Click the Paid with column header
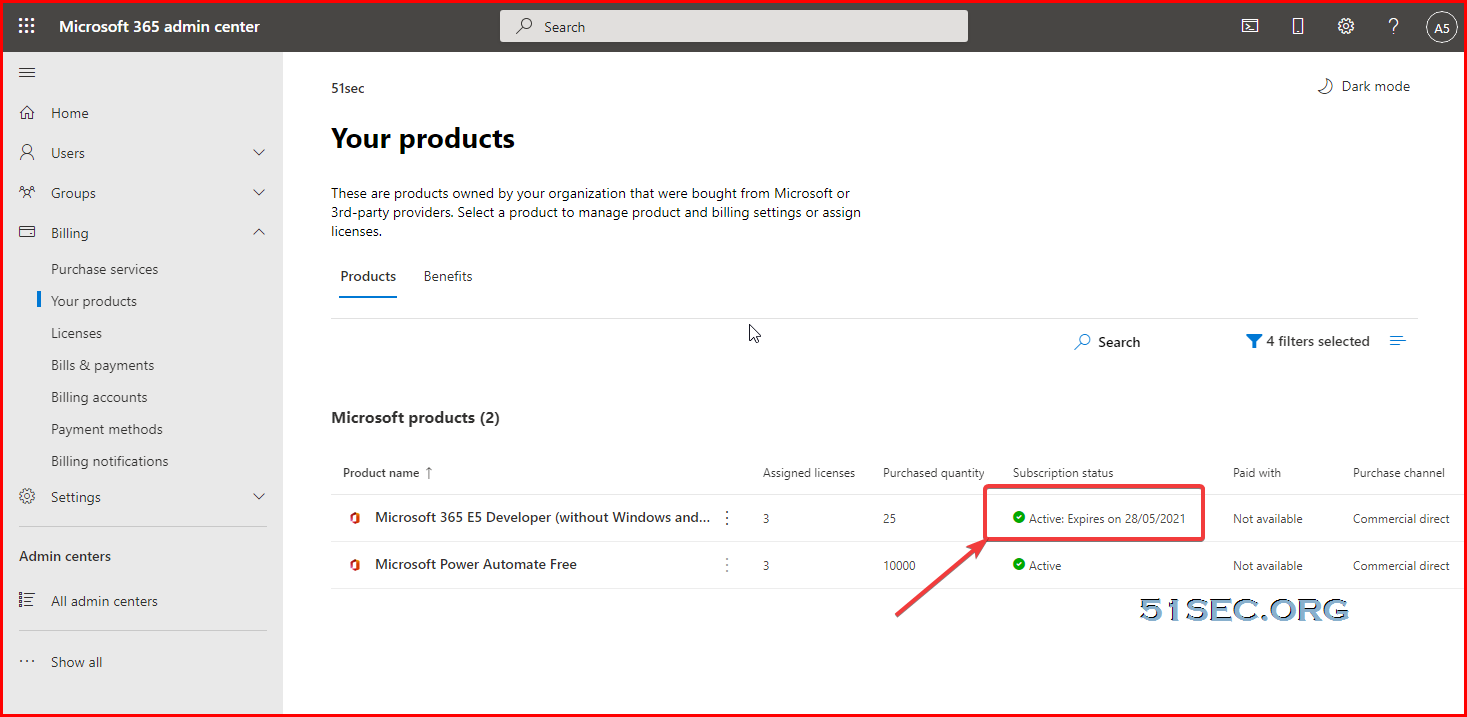 (x=1257, y=473)
